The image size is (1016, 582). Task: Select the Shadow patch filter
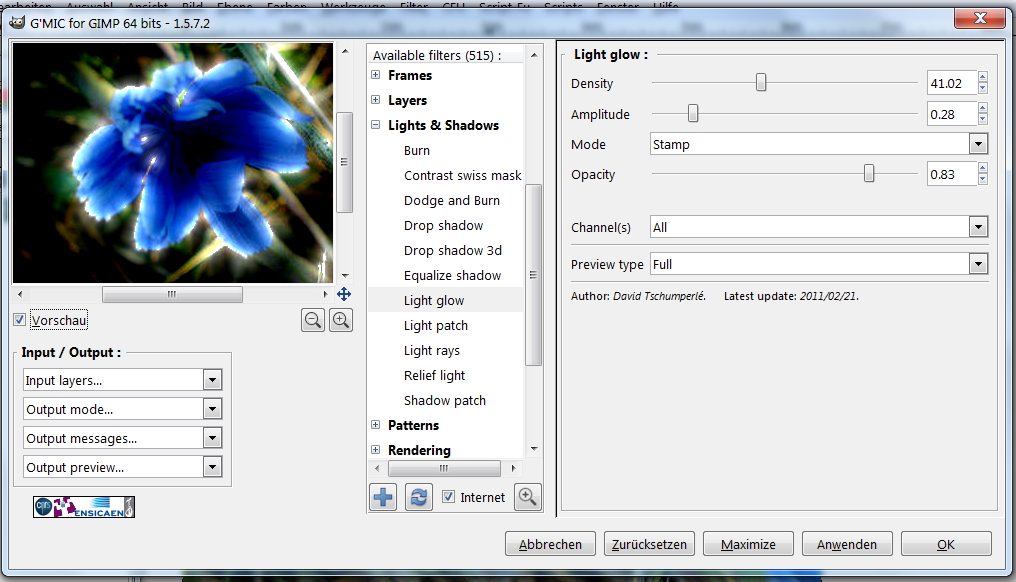tap(444, 401)
